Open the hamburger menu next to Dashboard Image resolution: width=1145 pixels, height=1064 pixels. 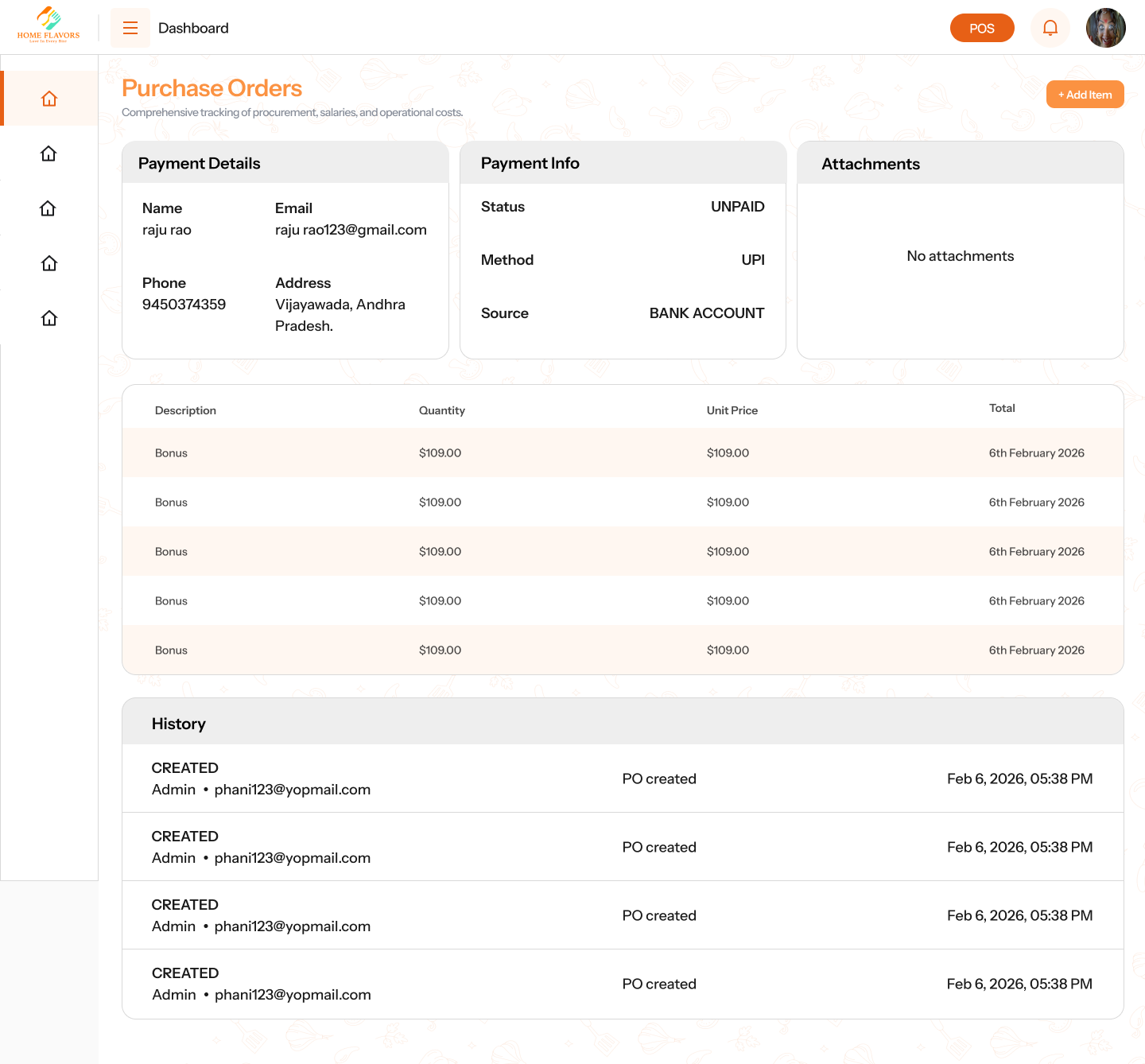pos(130,28)
